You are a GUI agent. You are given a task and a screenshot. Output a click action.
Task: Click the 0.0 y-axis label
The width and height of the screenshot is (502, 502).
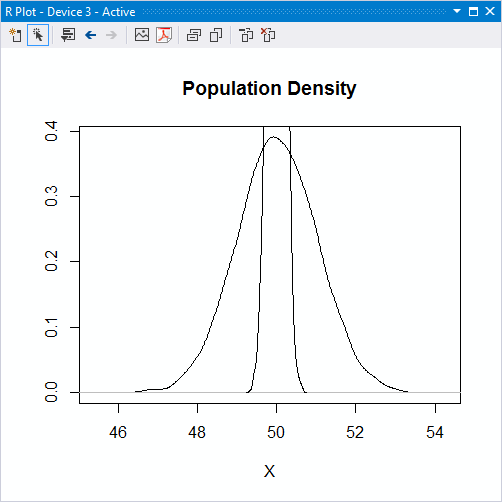click(x=51, y=392)
